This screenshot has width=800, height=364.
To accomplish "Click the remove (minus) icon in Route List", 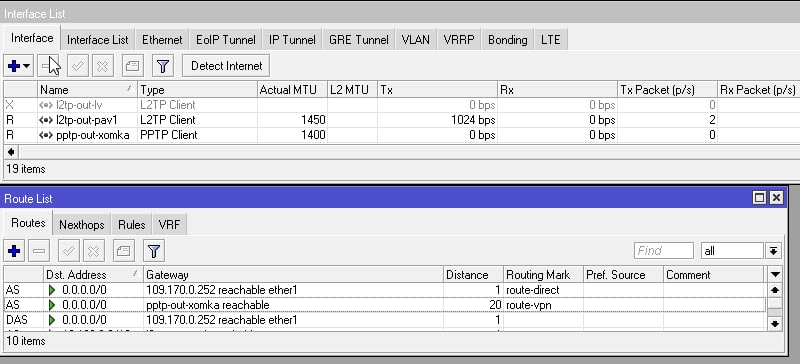I will tap(39, 251).
